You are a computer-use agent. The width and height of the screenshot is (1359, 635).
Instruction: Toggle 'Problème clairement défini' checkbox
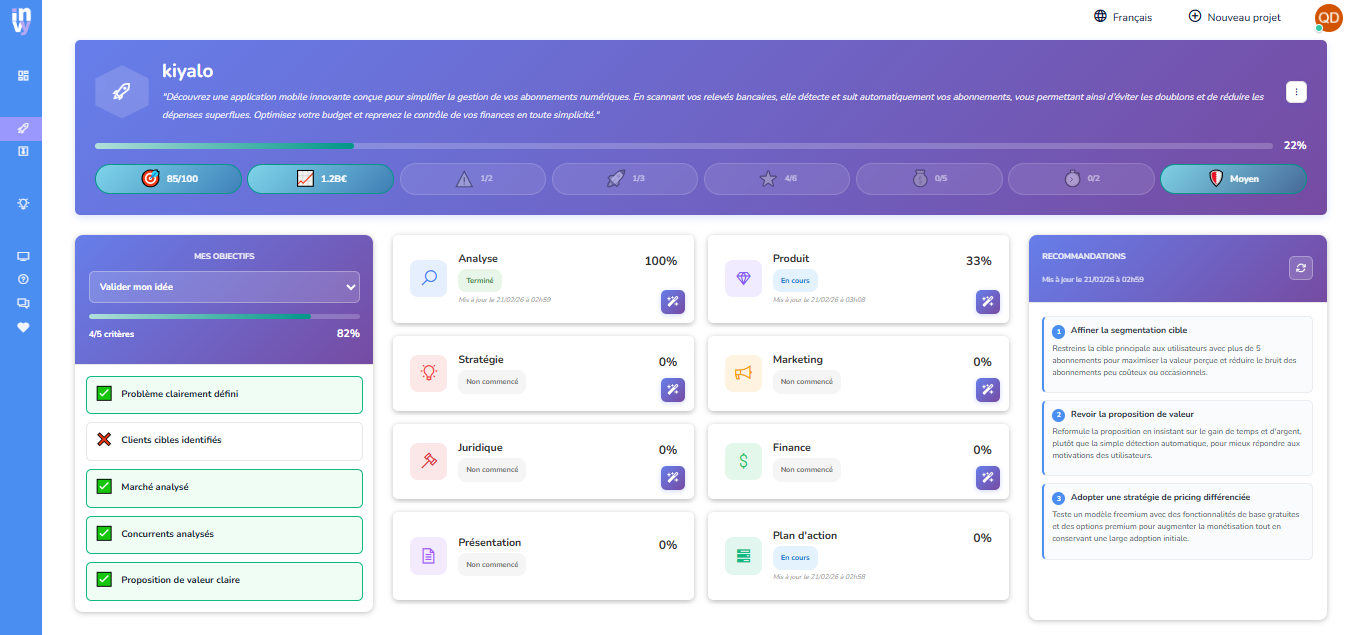[104, 394]
